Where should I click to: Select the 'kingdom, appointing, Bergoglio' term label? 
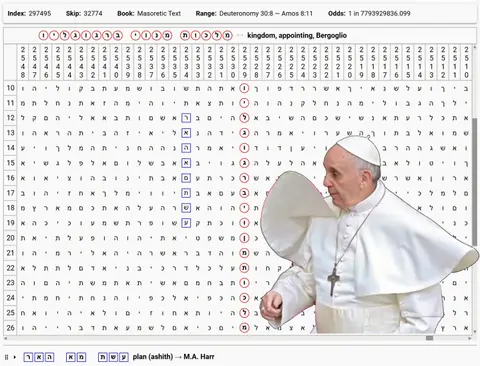(x=297, y=36)
